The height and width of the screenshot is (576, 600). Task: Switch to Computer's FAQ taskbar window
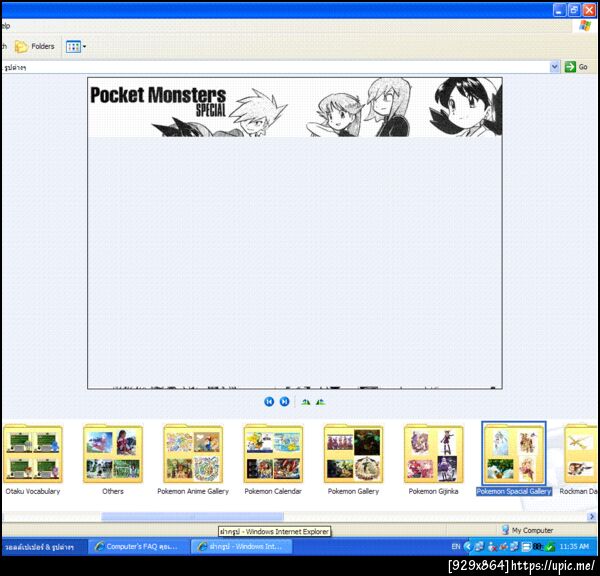(x=138, y=547)
